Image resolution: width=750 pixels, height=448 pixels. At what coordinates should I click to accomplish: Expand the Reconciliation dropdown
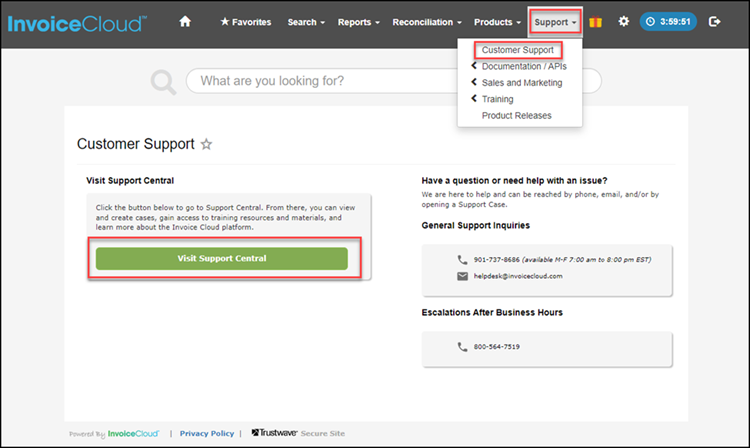427,22
